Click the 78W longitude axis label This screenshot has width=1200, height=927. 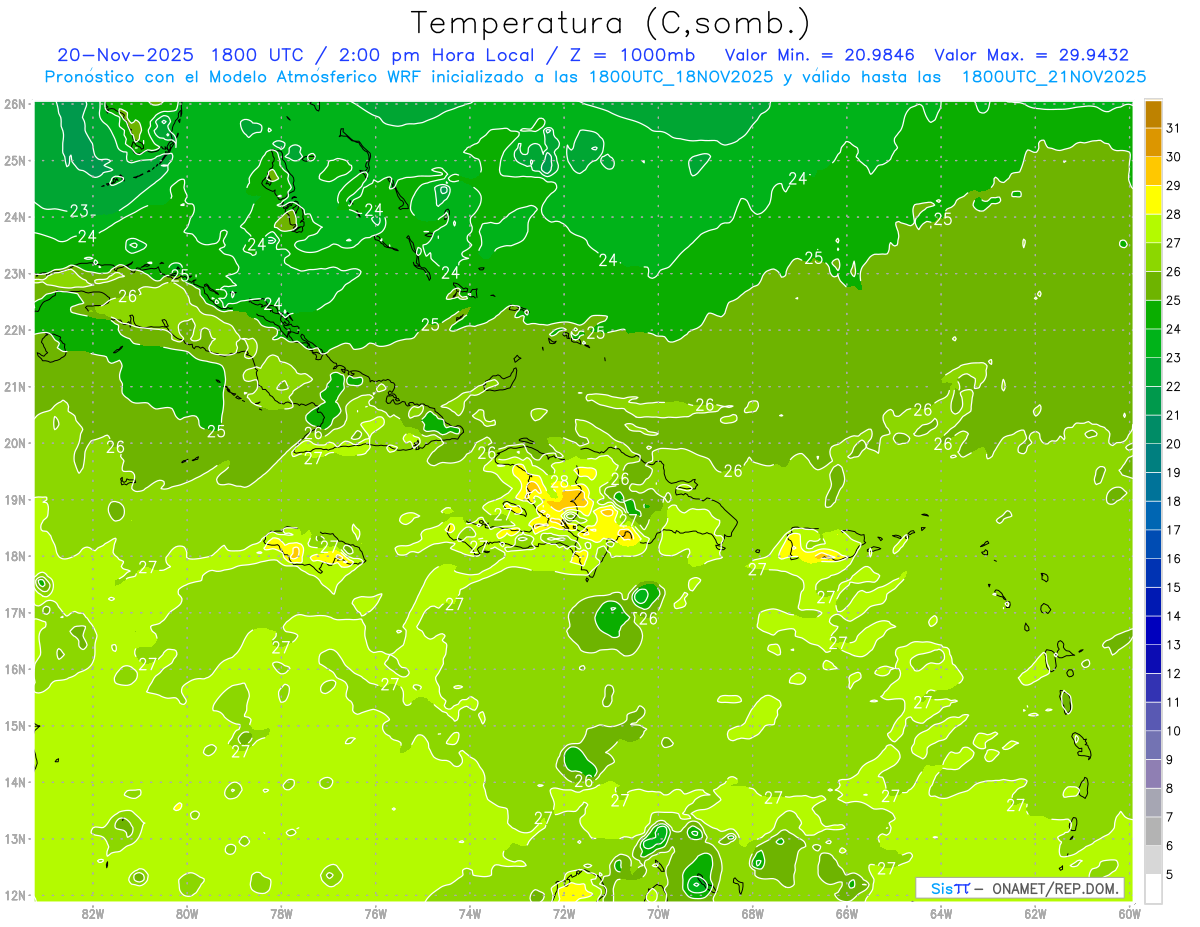point(281,913)
